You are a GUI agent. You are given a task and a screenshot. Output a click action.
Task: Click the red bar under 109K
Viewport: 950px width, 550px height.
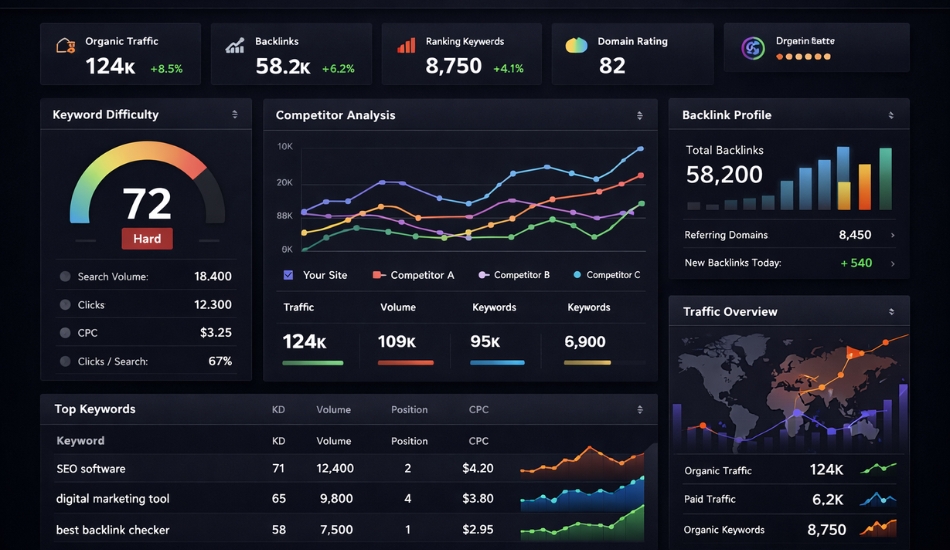click(405, 363)
